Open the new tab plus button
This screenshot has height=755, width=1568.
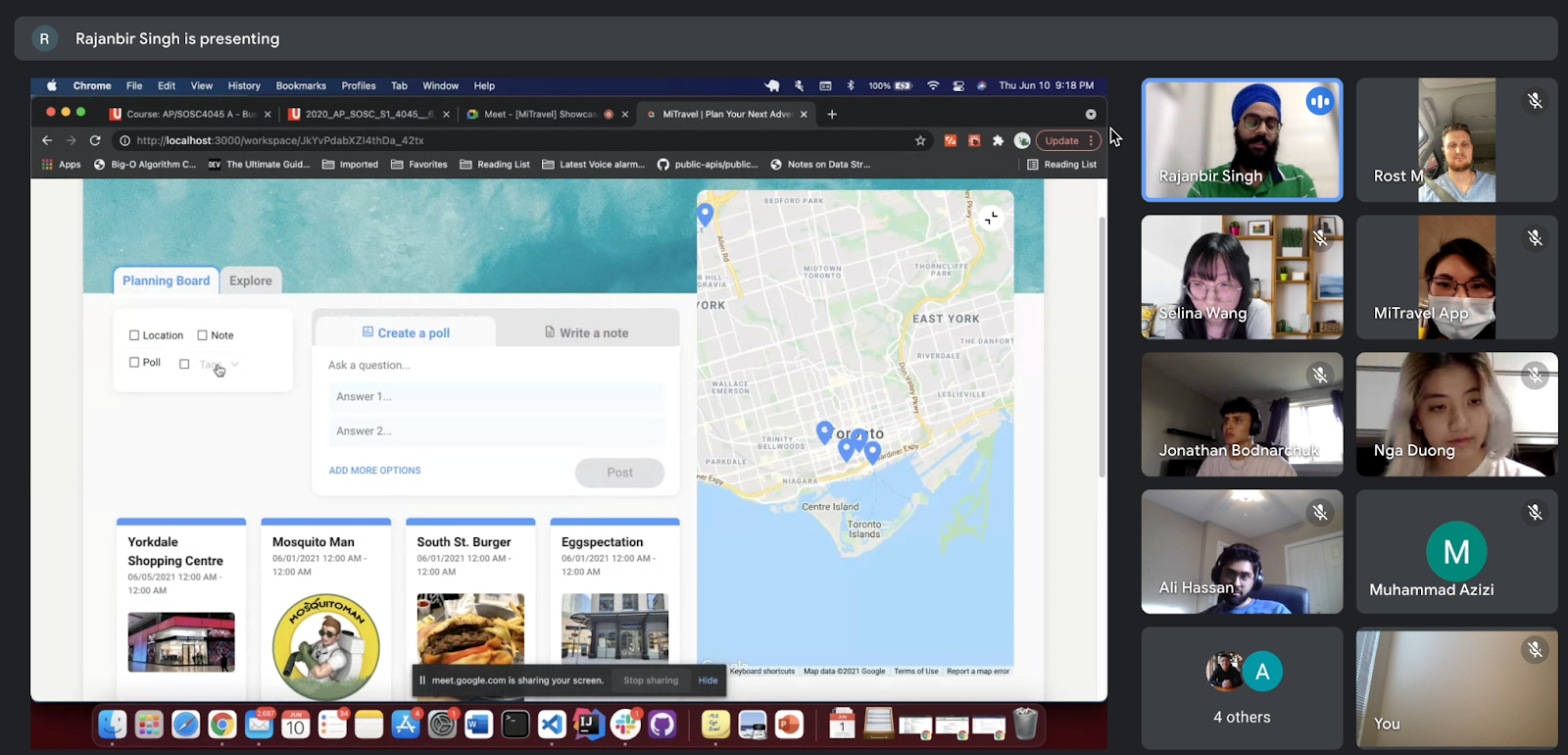click(832, 114)
